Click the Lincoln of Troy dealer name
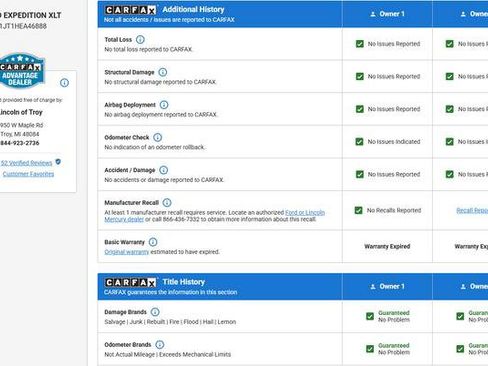Viewport: 488px width, 366px height. click(x=21, y=112)
